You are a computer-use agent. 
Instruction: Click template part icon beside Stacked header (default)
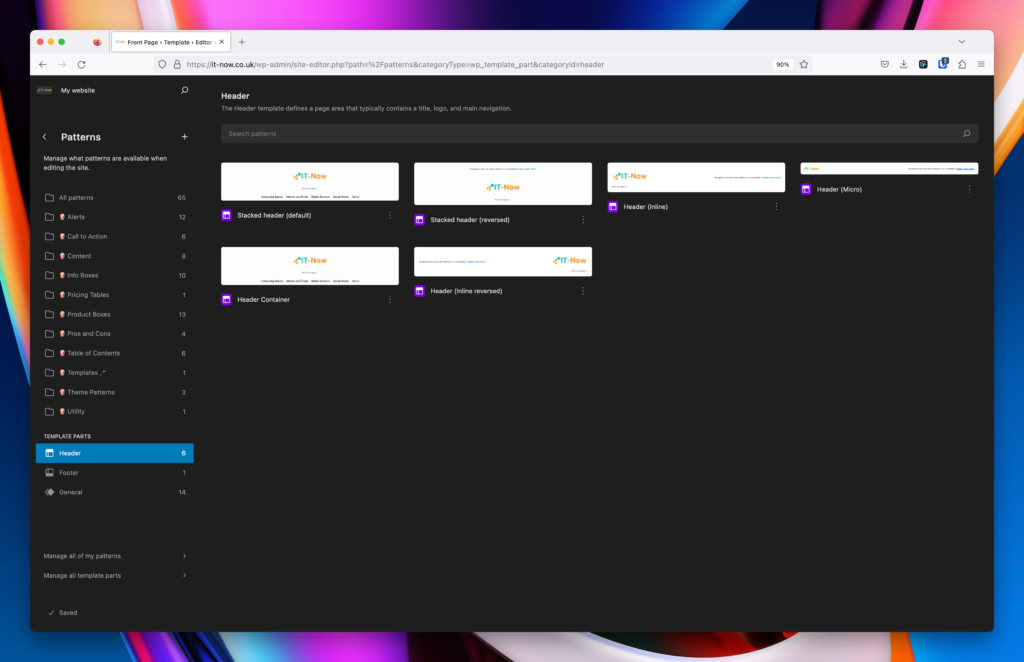[x=227, y=215]
